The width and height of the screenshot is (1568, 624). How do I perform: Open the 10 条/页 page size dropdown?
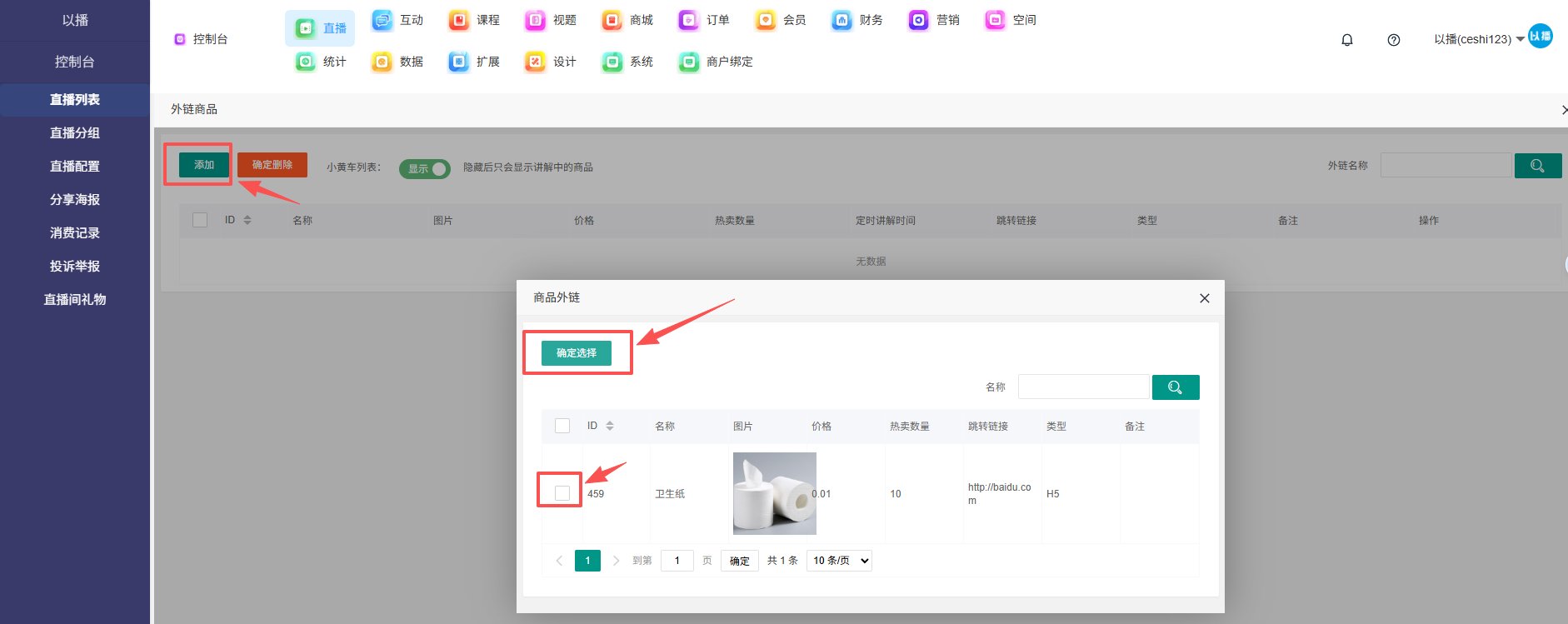[839, 561]
